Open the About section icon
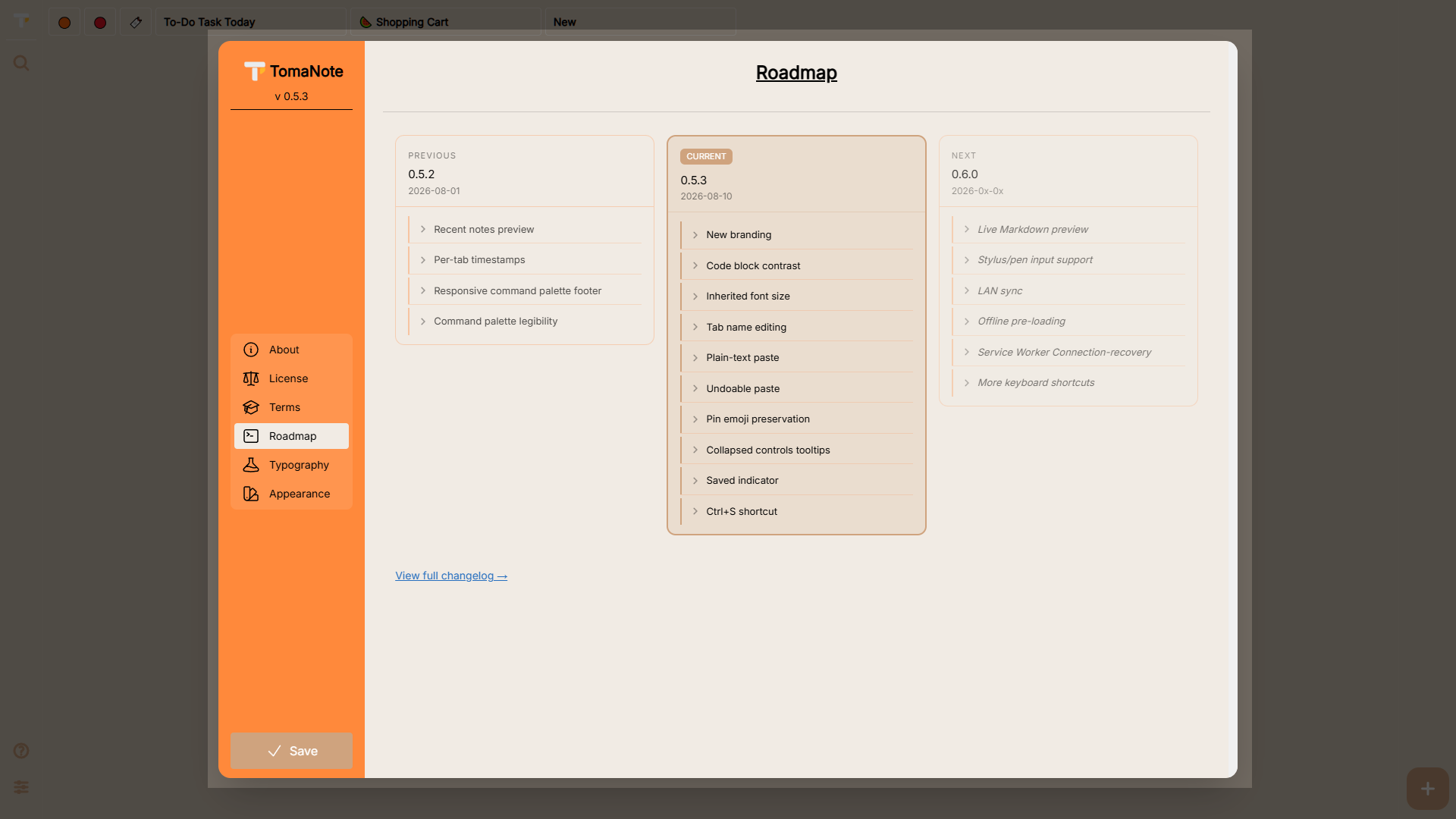Viewport: 1456px width, 819px height. pyautogui.click(x=251, y=350)
